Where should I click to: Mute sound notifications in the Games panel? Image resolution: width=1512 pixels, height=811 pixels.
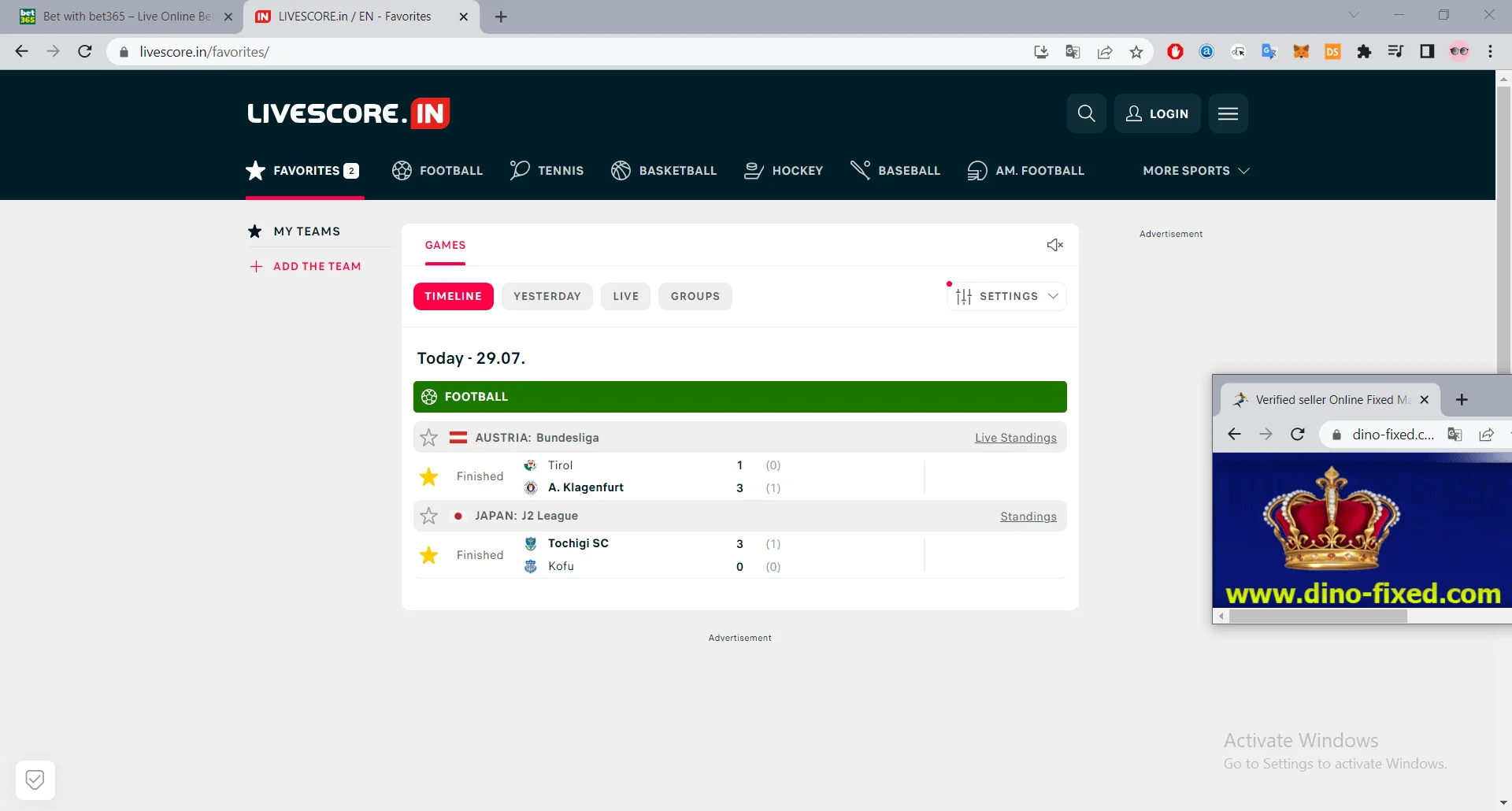point(1054,245)
